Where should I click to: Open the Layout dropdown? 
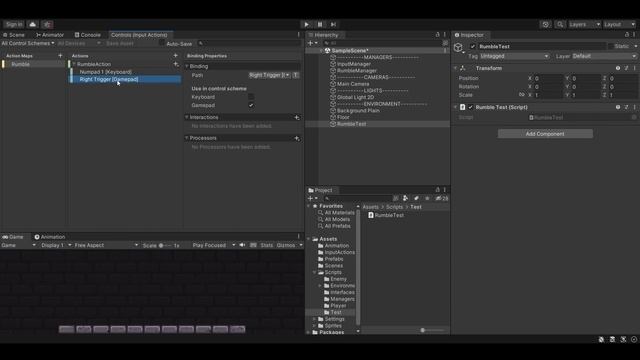pyautogui.click(x=619, y=24)
